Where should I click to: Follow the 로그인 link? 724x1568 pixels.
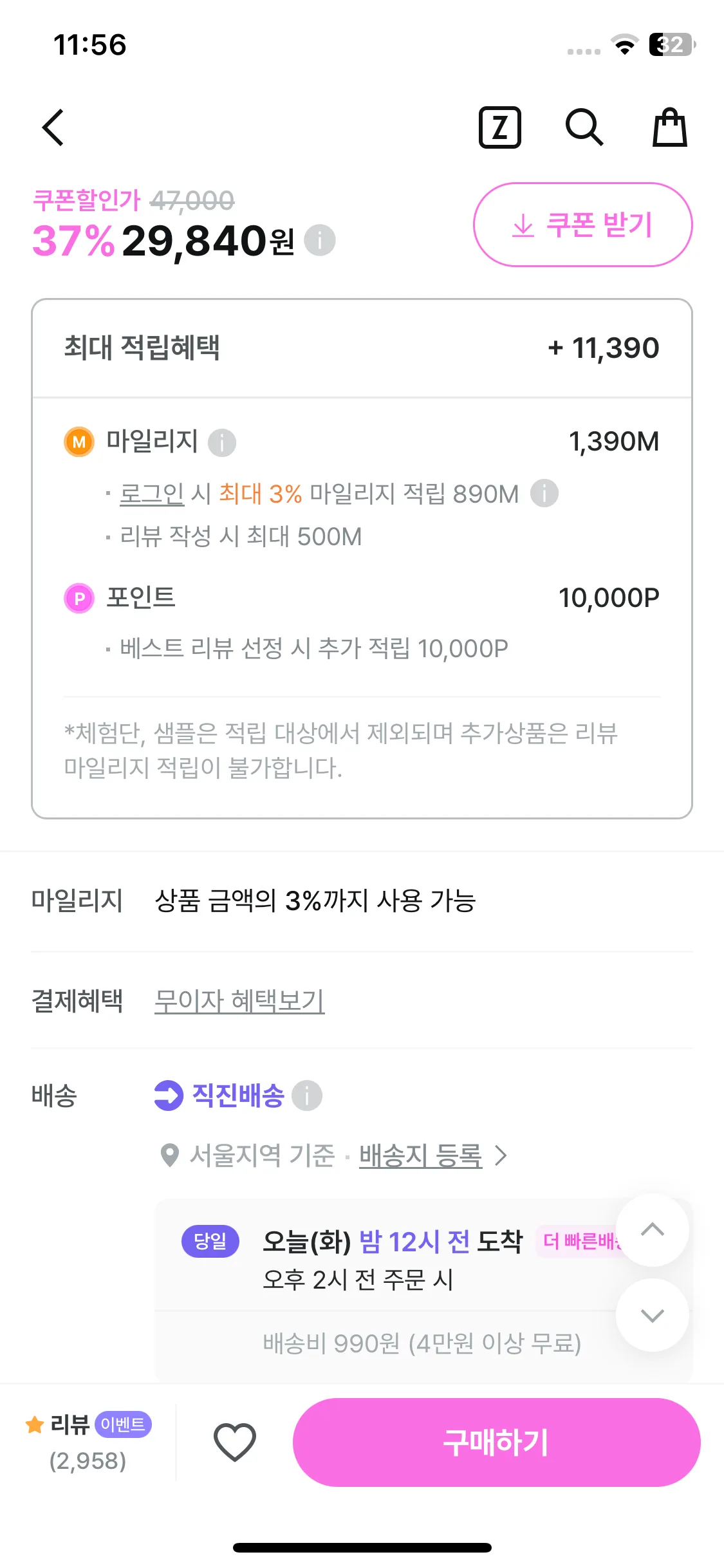152,494
